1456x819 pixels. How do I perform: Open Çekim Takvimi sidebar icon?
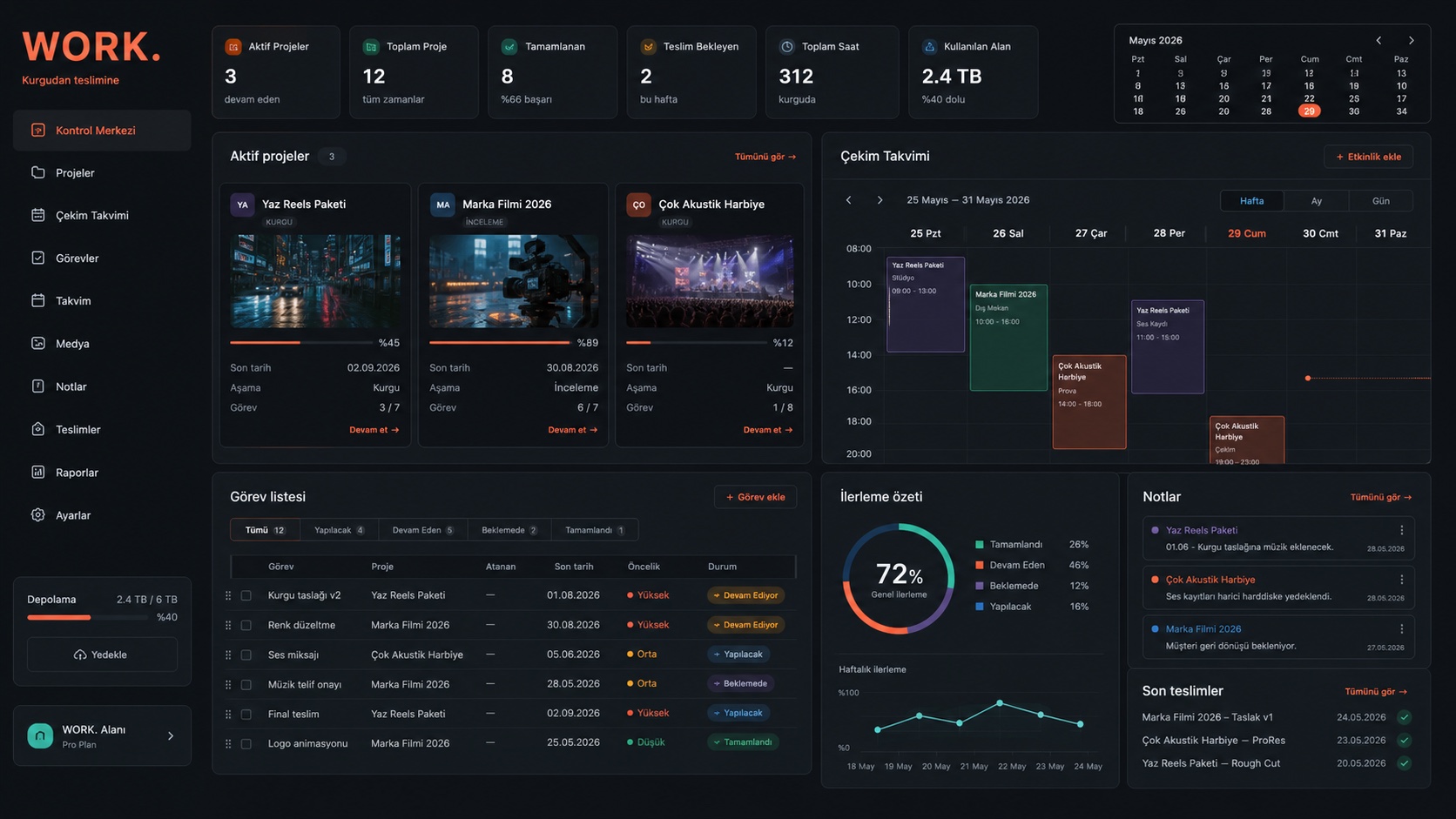(37, 215)
